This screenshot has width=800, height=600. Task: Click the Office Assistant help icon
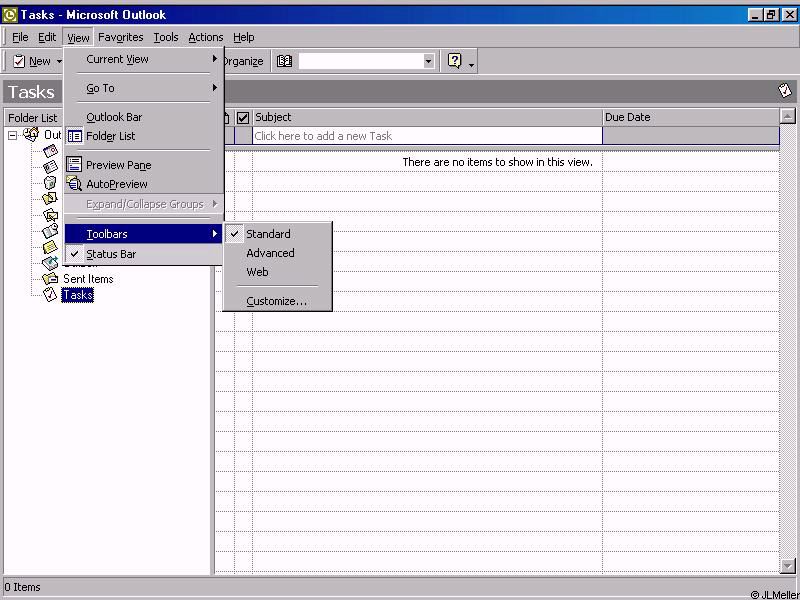(455, 61)
